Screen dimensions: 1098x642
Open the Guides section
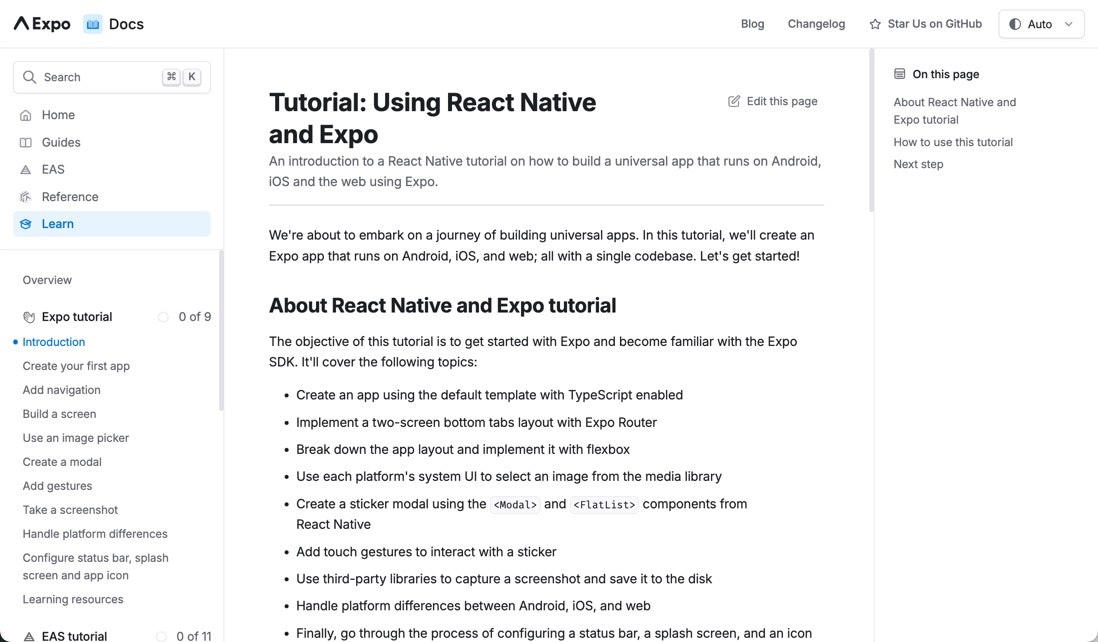tap(111, 142)
